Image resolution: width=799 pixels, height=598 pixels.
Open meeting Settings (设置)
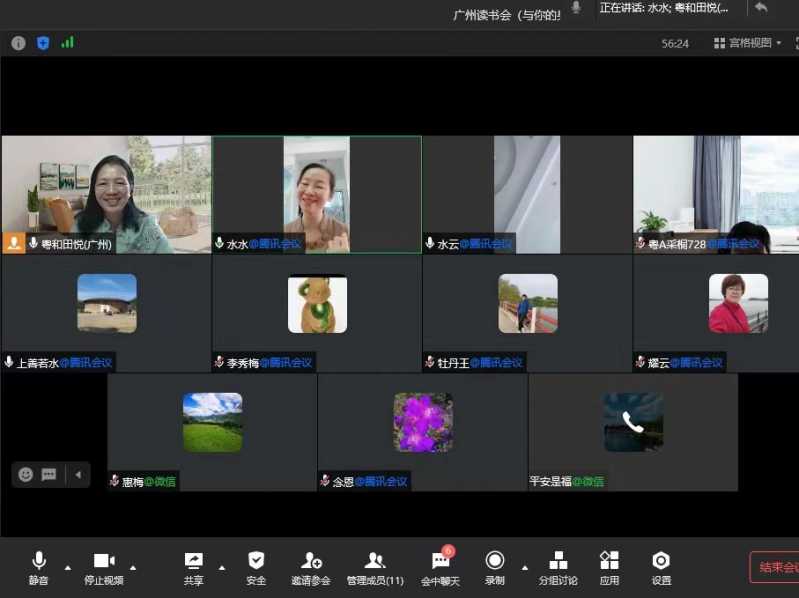pos(661,567)
